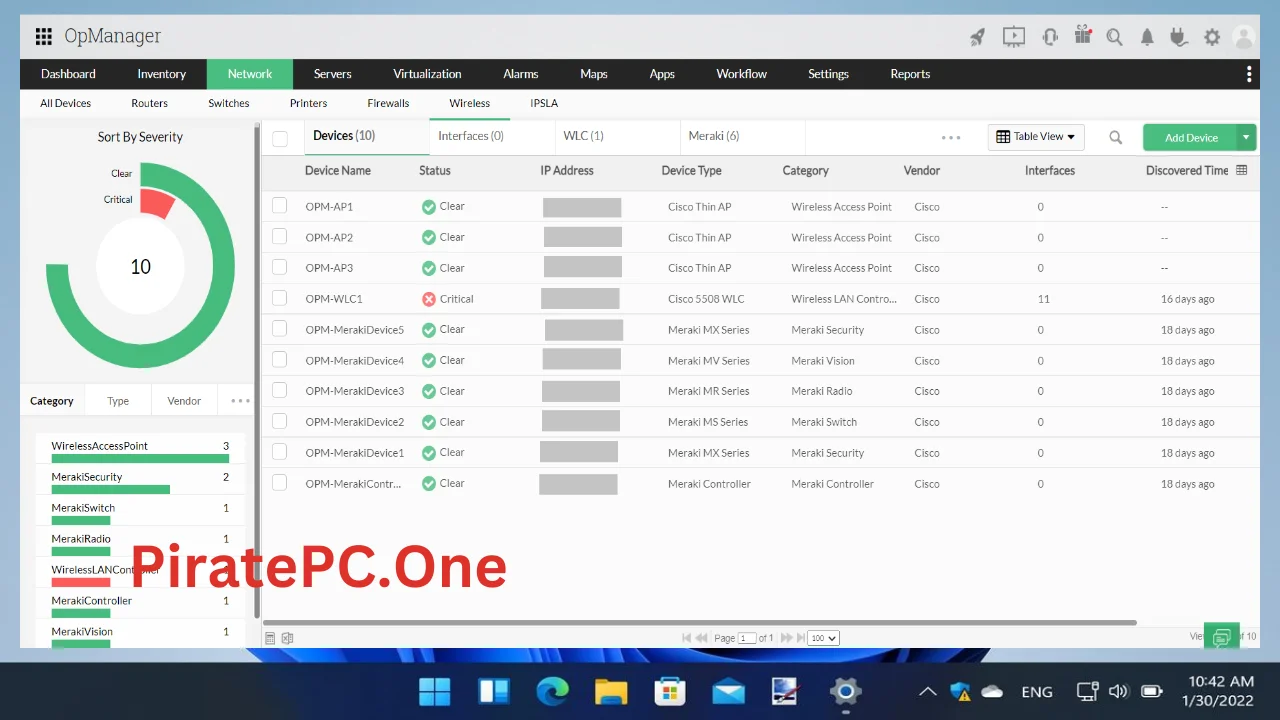Viewport: 1280px width, 720px height.
Task: Open the apps grid menu icon
Action: [43, 37]
